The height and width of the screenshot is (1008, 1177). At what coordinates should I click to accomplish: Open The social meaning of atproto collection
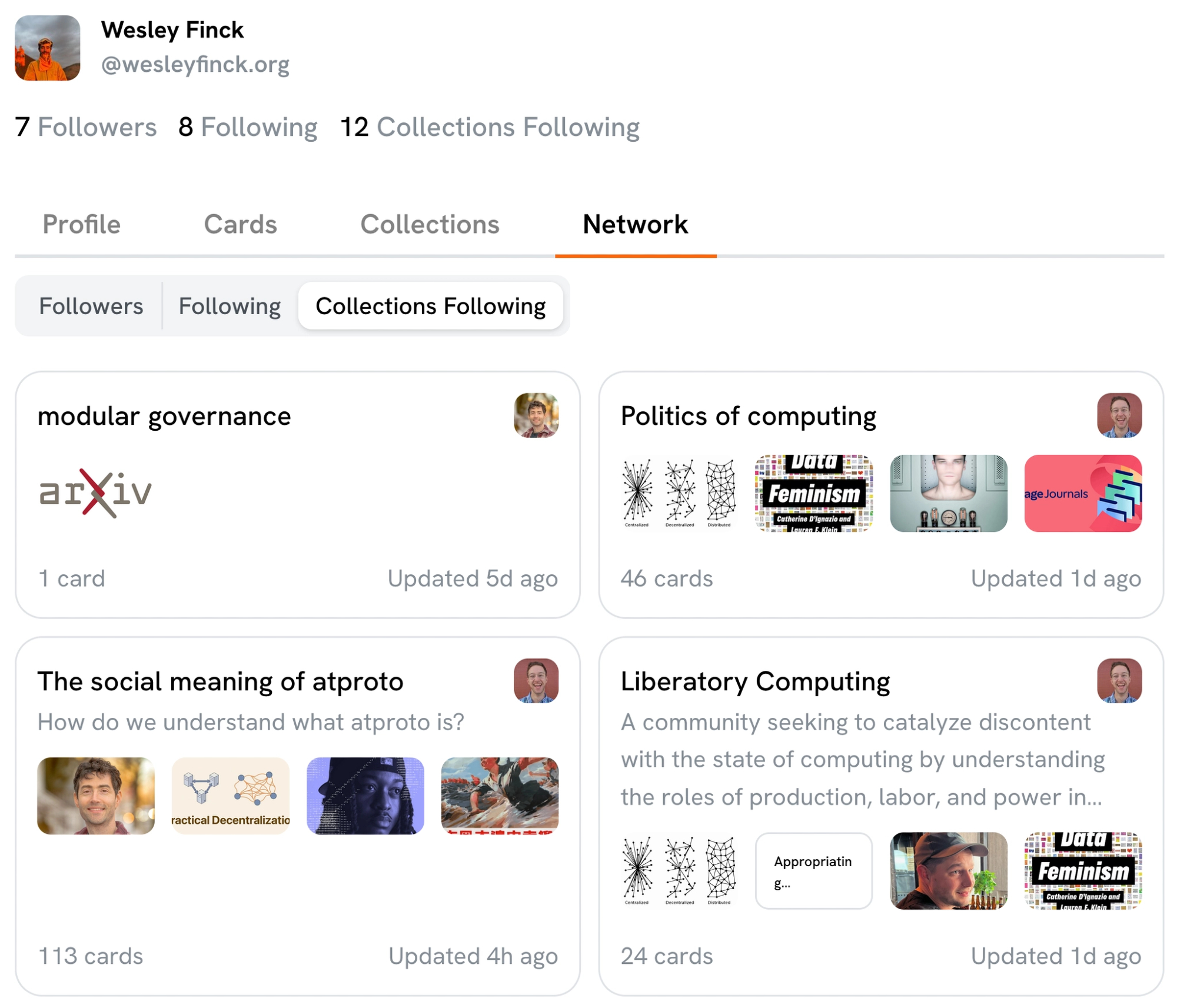pos(220,681)
